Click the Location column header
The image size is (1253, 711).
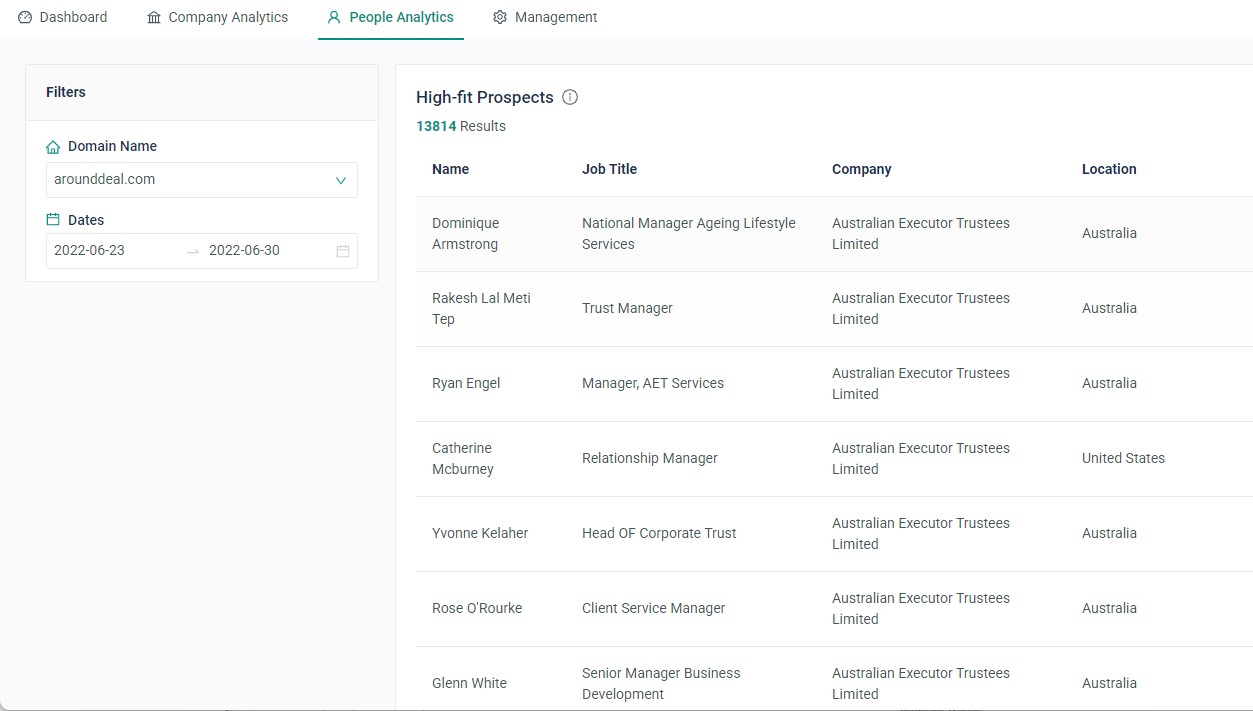[x=1109, y=169]
